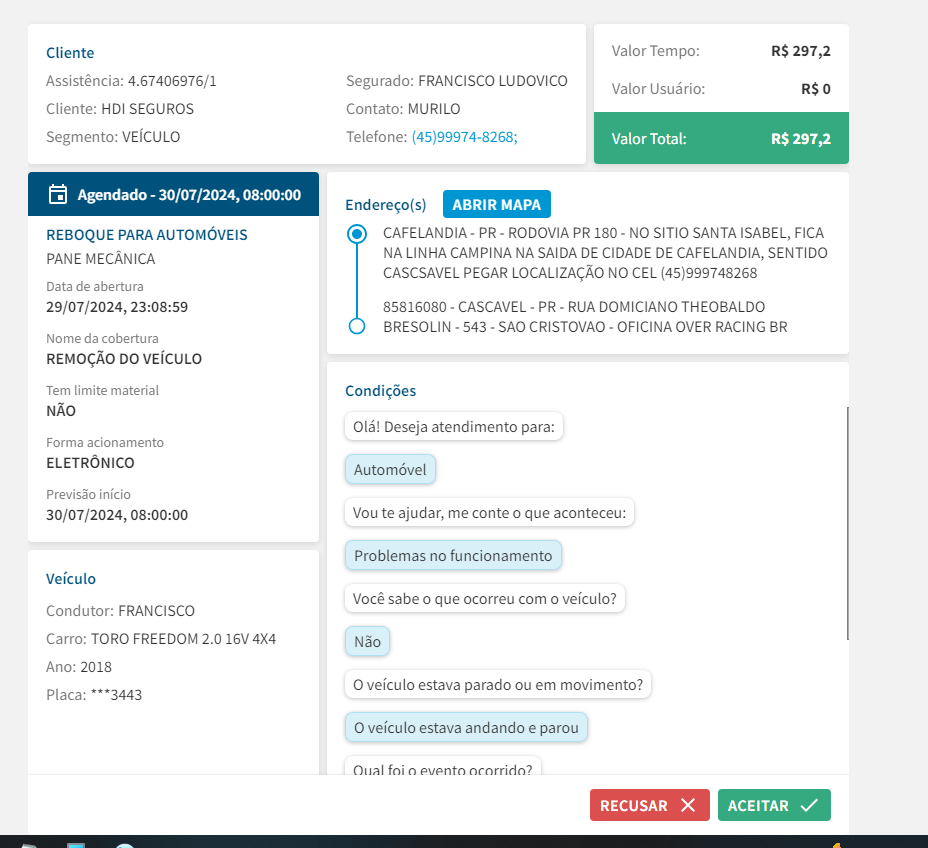Click the Valor Tempo amount R$ 297,2
Image resolution: width=928 pixels, height=848 pixels.
pyautogui.click(x=801, y=51)
